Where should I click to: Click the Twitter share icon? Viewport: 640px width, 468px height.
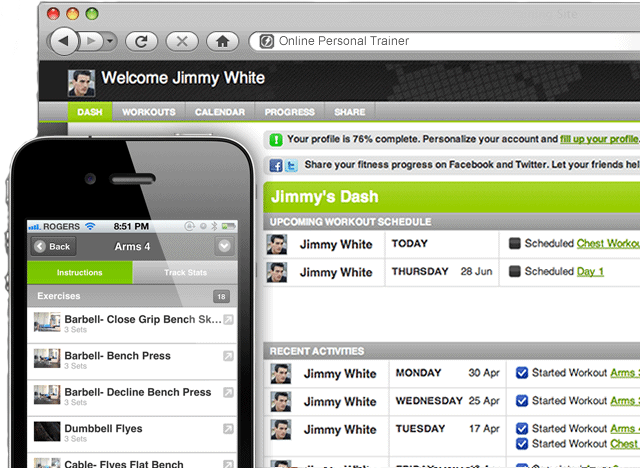pos(291,166)
